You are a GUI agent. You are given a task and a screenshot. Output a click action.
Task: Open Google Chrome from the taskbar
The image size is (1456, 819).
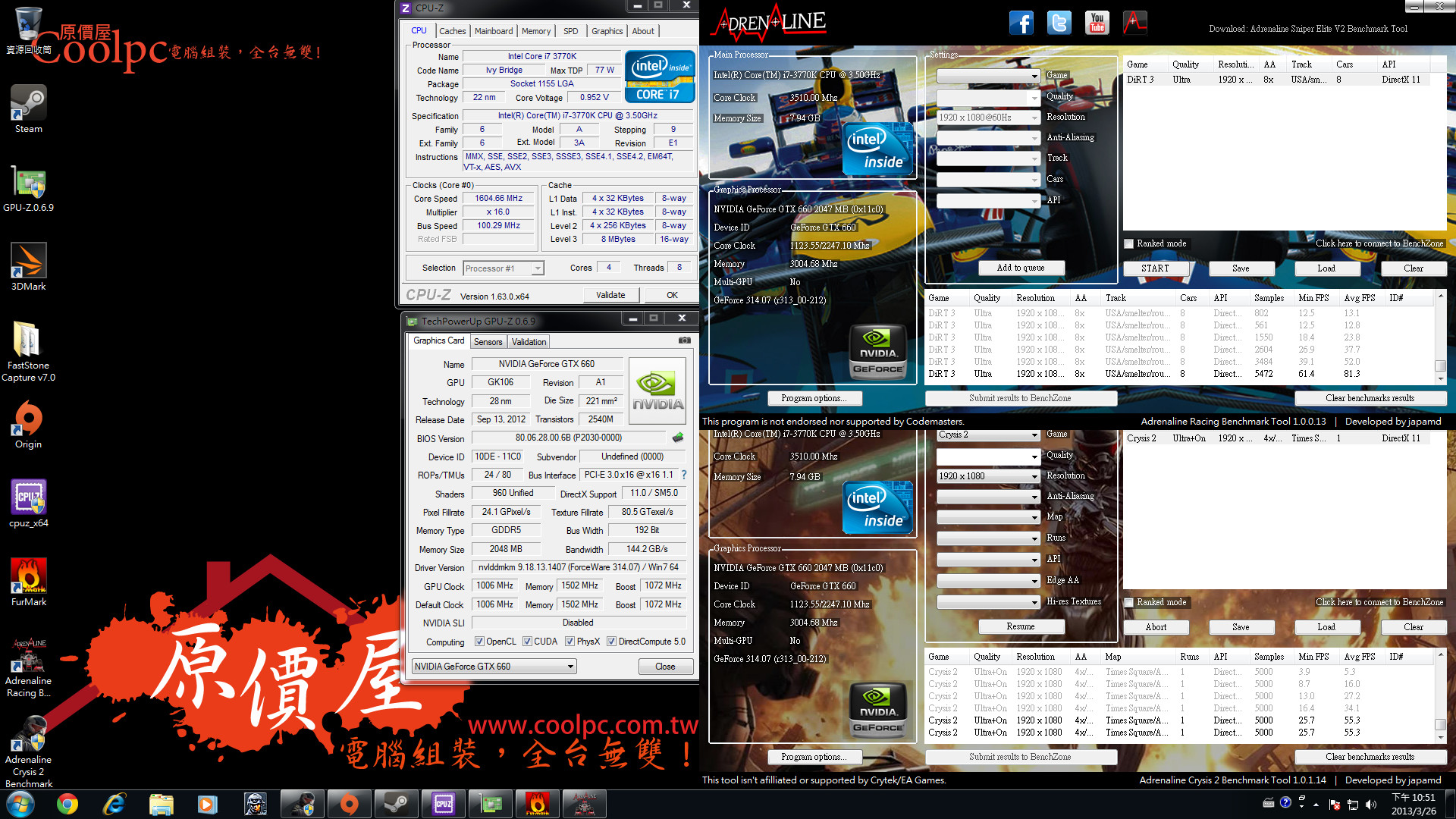(x=67, y=804)
